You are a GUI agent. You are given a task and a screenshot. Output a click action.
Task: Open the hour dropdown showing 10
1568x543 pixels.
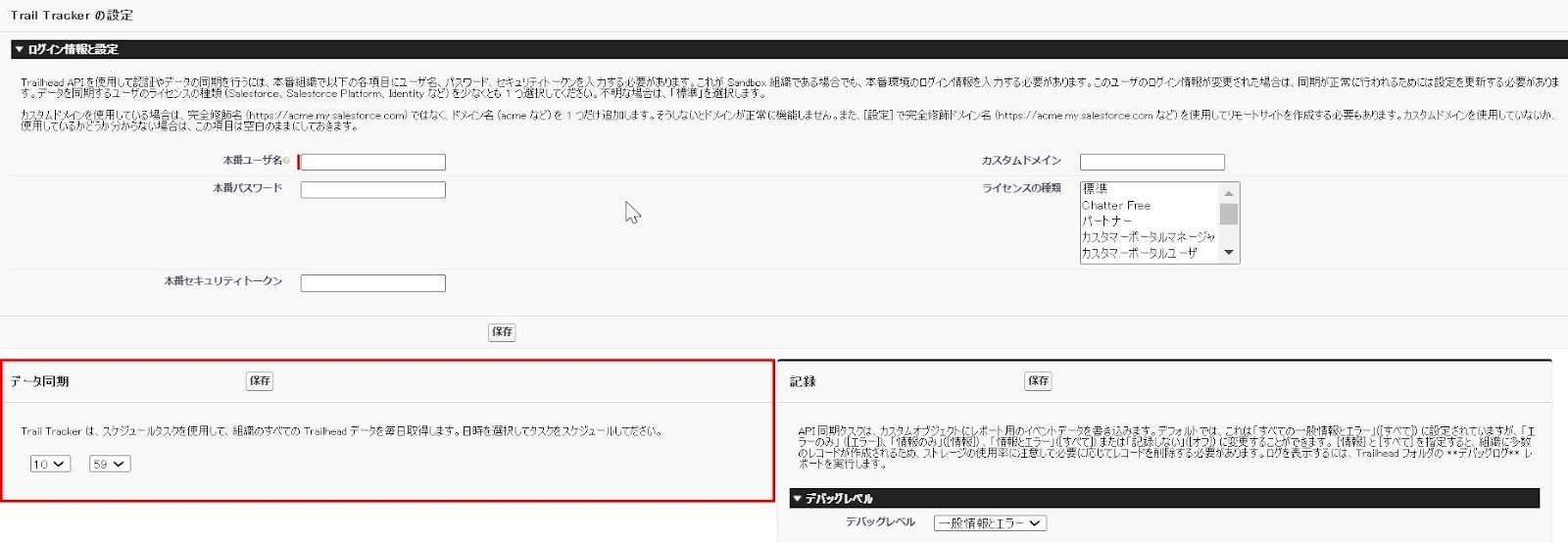tap(50, 465)
